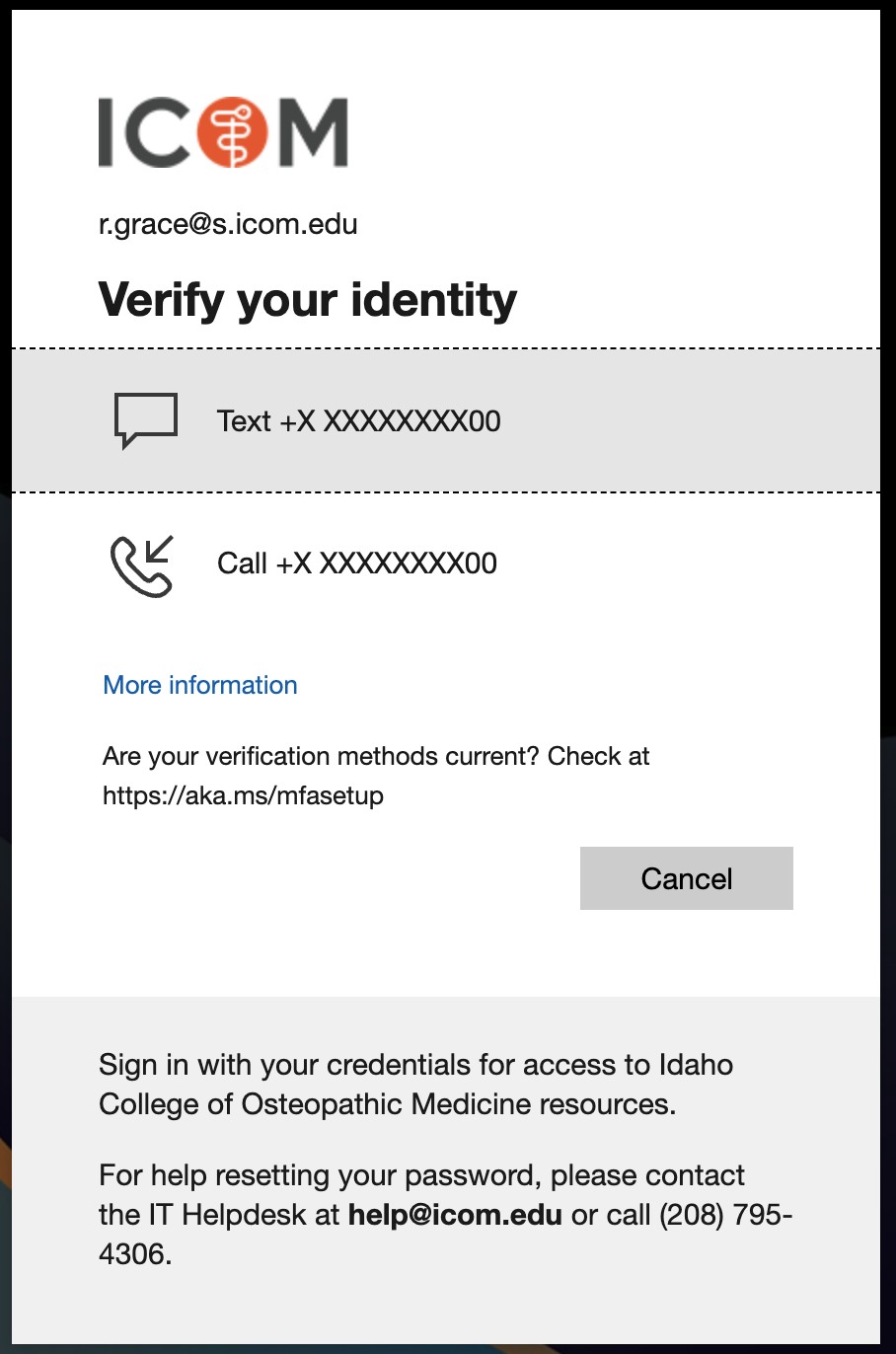
Task: Click the Cancel button
Action: click(687, 878)
